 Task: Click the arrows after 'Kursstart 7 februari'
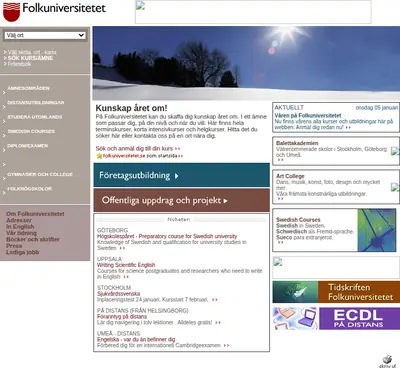215,300
